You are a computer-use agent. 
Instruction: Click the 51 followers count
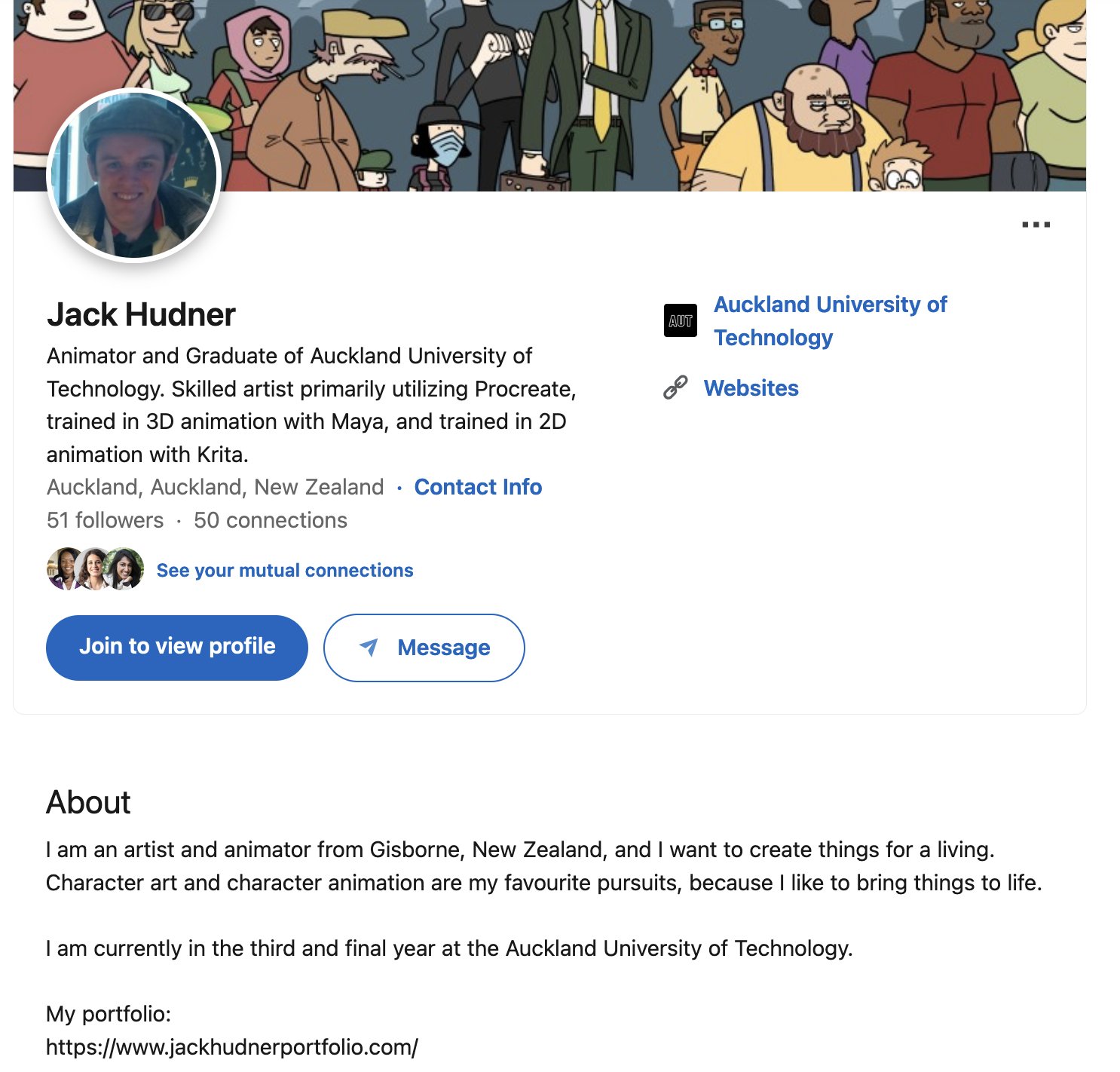point(105,520)
